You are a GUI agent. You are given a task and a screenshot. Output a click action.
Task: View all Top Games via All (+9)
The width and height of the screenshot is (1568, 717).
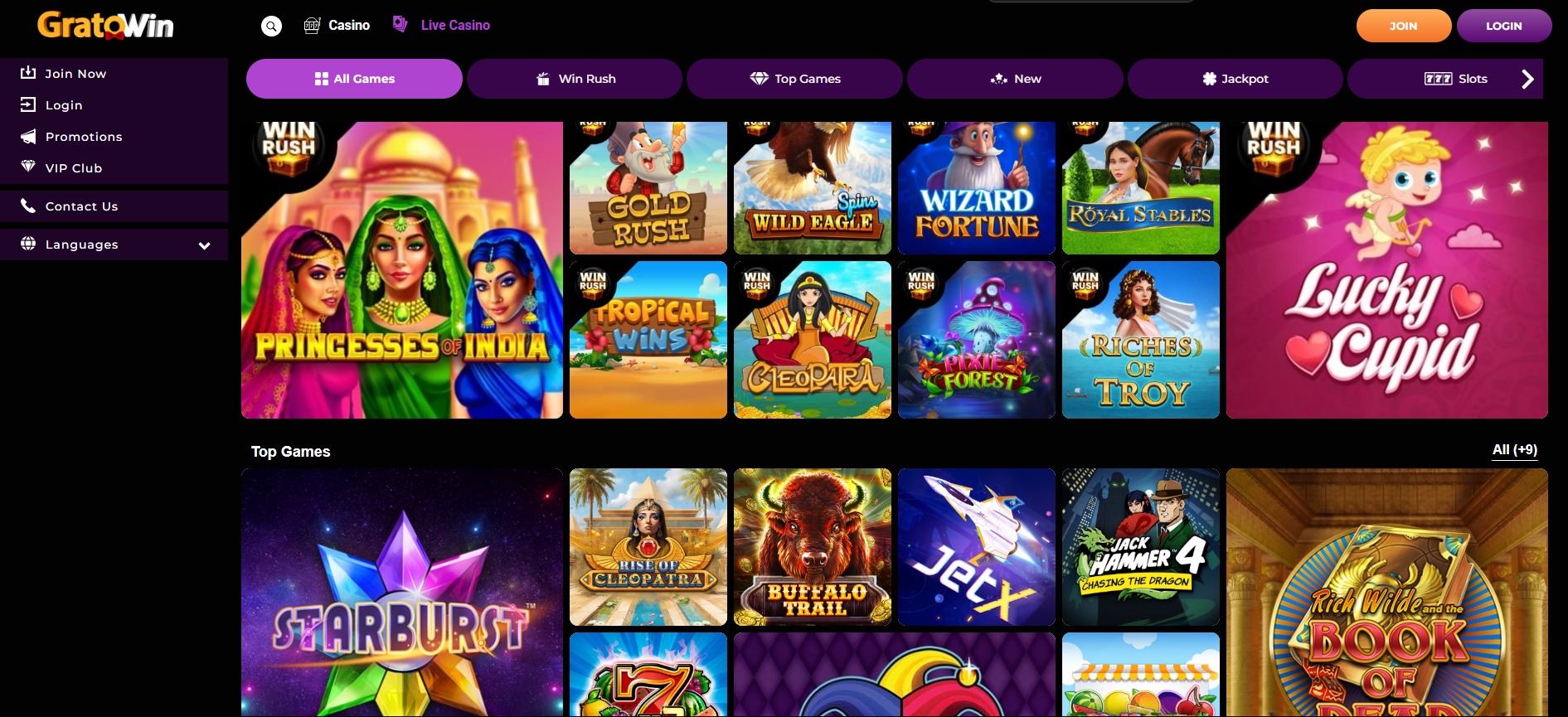click(1514, 450)
